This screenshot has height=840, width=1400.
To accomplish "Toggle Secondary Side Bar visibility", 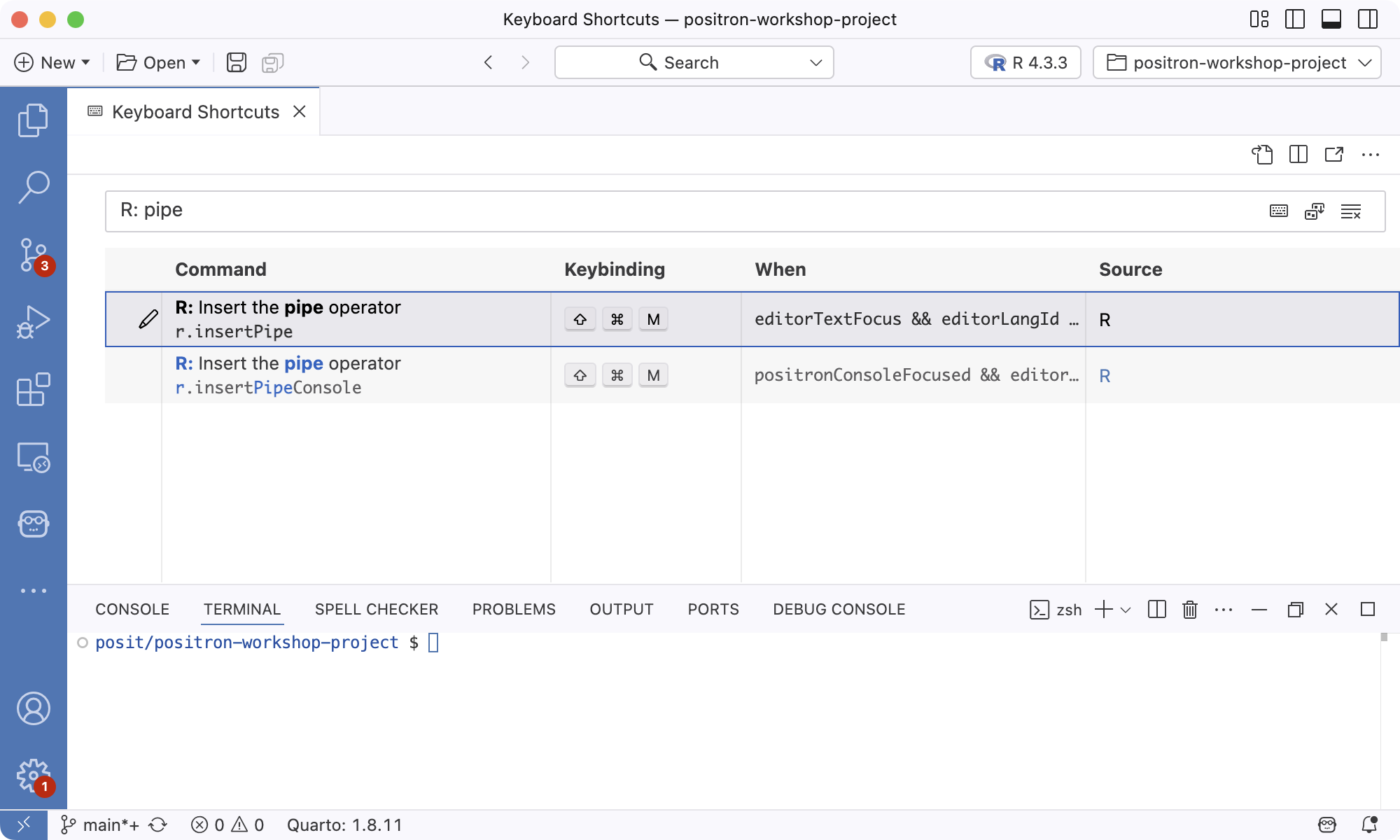I will coord(1368,19).
